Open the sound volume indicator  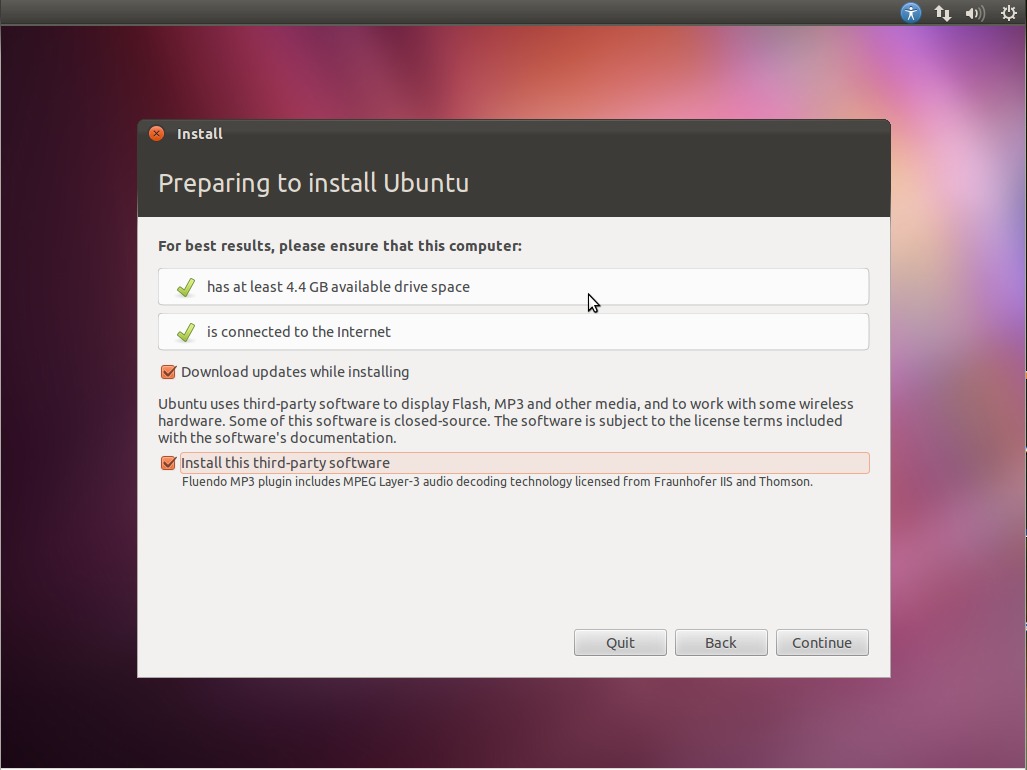[x=975, y=13]
